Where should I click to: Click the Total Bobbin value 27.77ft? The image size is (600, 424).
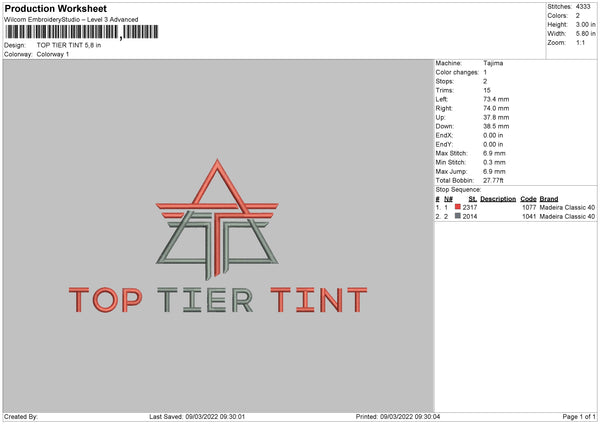(493, 180)
